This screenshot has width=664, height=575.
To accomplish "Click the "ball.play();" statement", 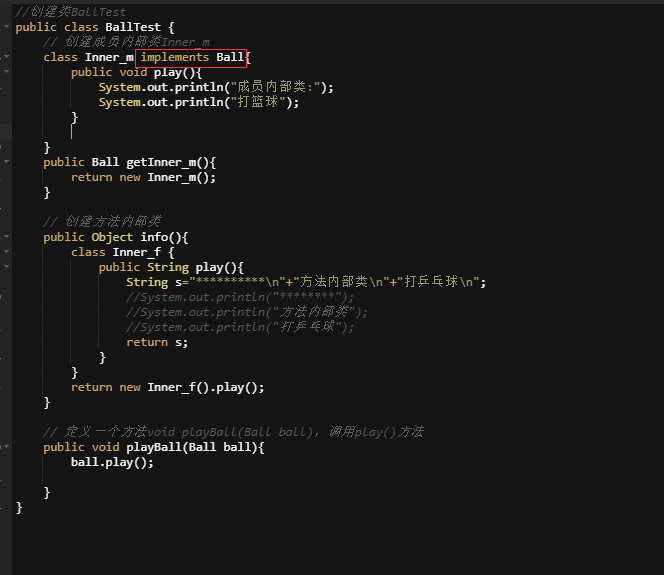I will tap(112, 462).
